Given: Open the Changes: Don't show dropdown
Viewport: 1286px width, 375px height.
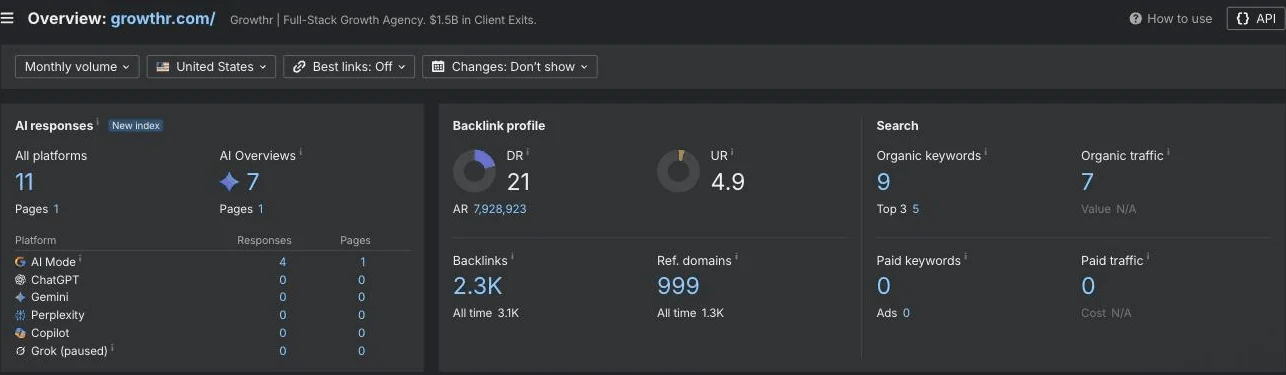Looking at the screenshot, I should (x=510, y=67).
